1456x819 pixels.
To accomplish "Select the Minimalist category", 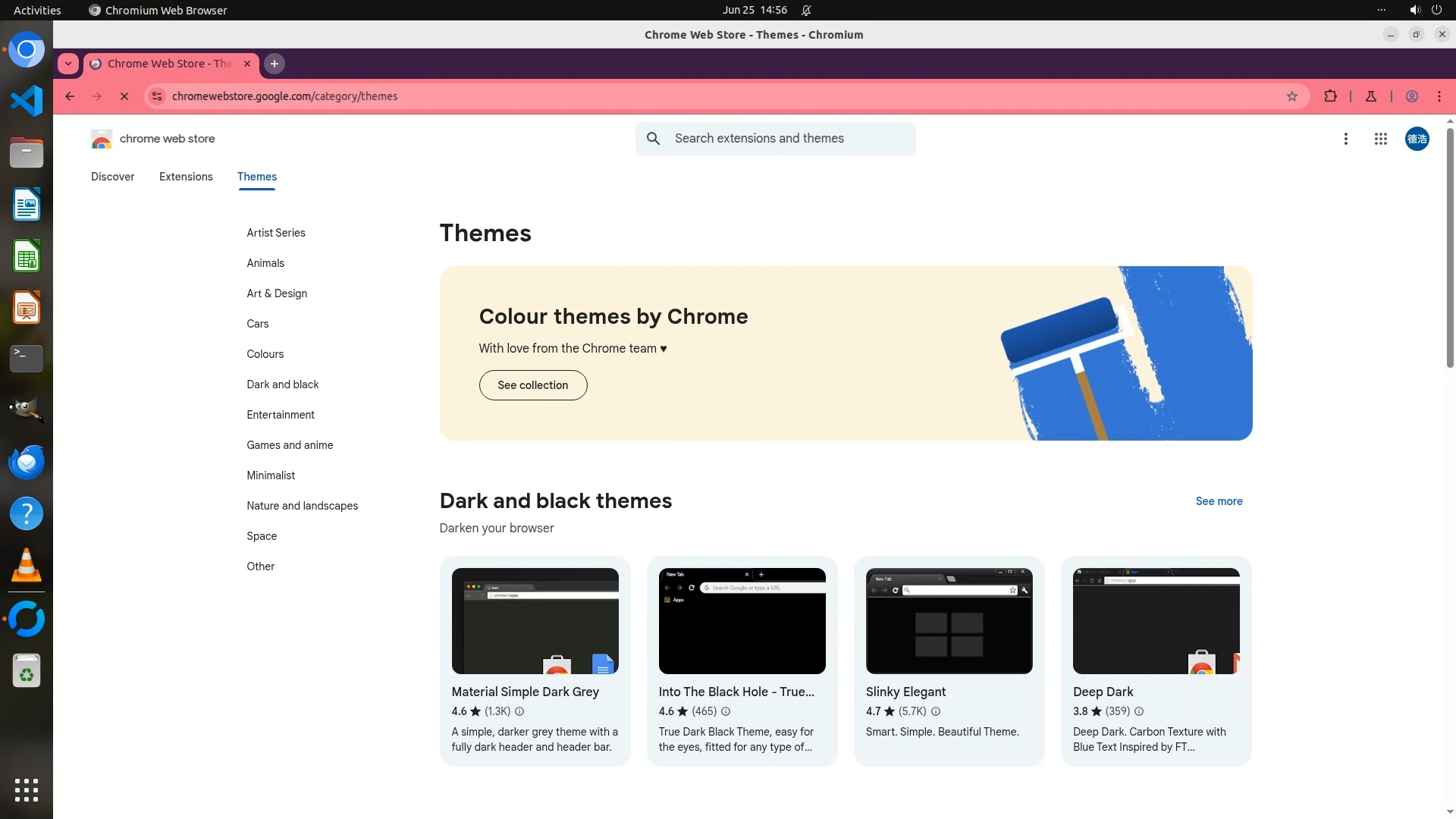I will pyautogui.click(x=271, y=475).
